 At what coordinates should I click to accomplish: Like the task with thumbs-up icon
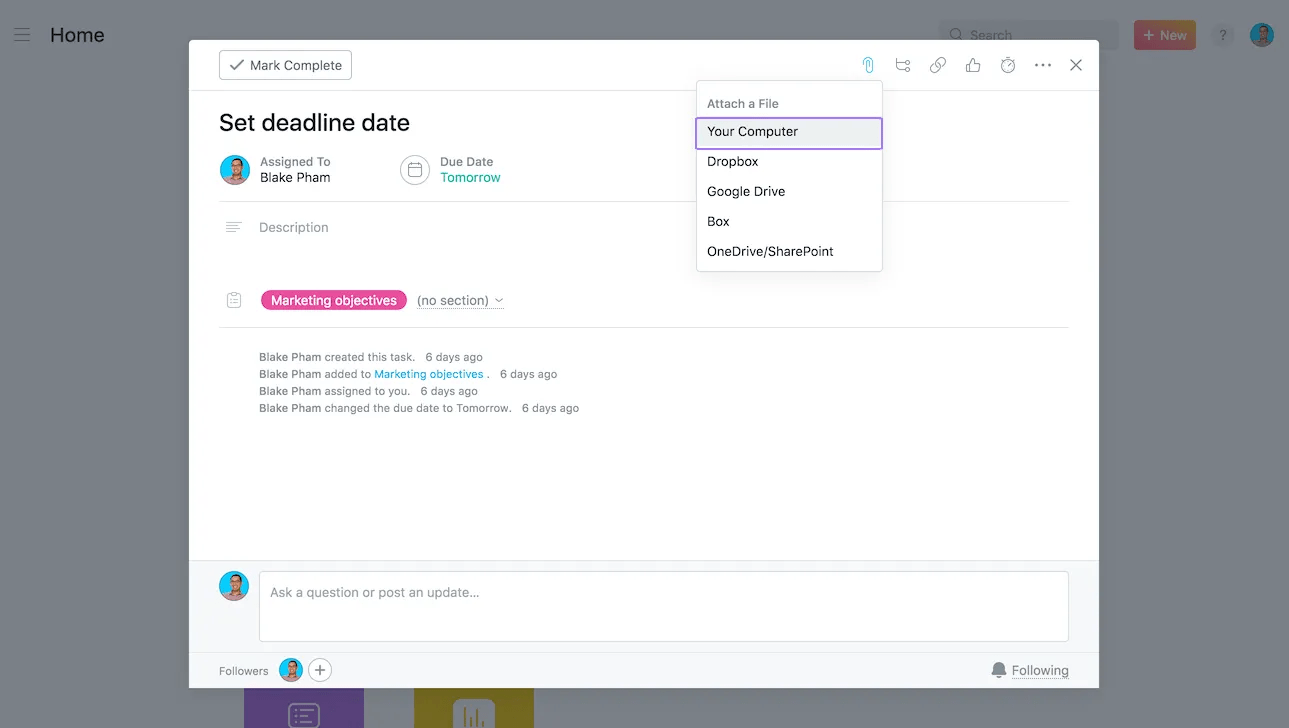click(x=973, y=64)
